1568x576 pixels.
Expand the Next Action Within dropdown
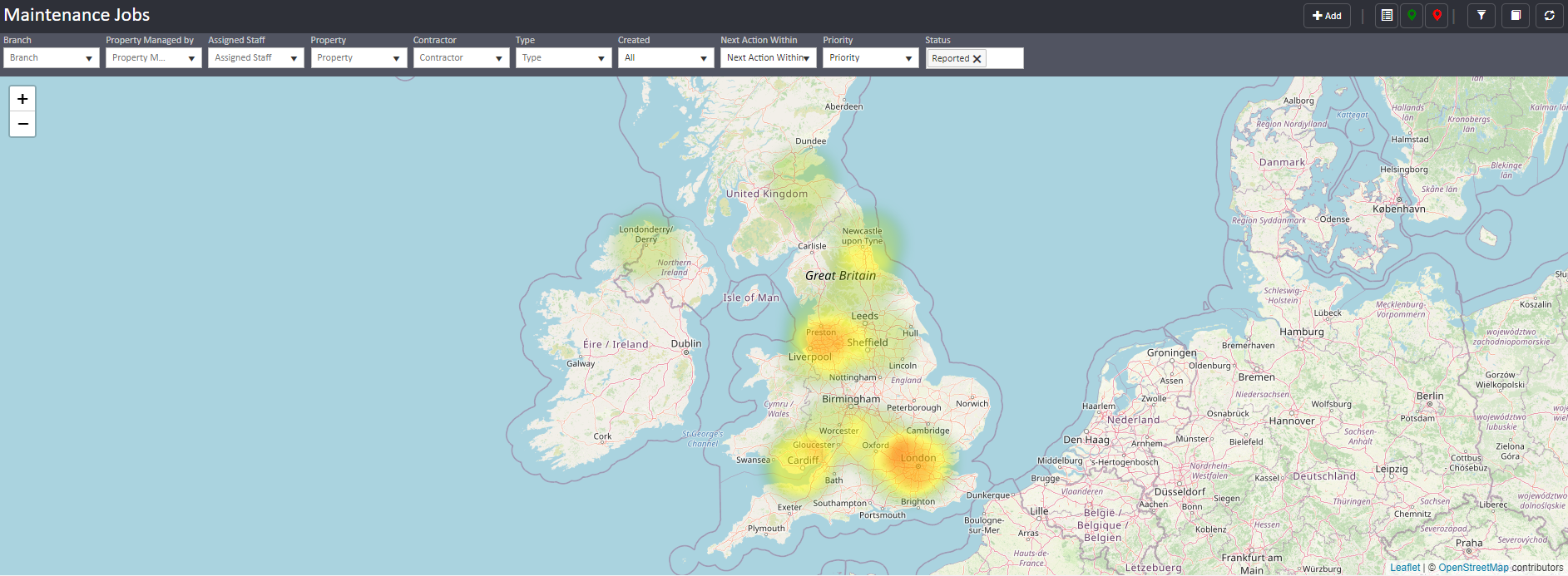[768, 58]
